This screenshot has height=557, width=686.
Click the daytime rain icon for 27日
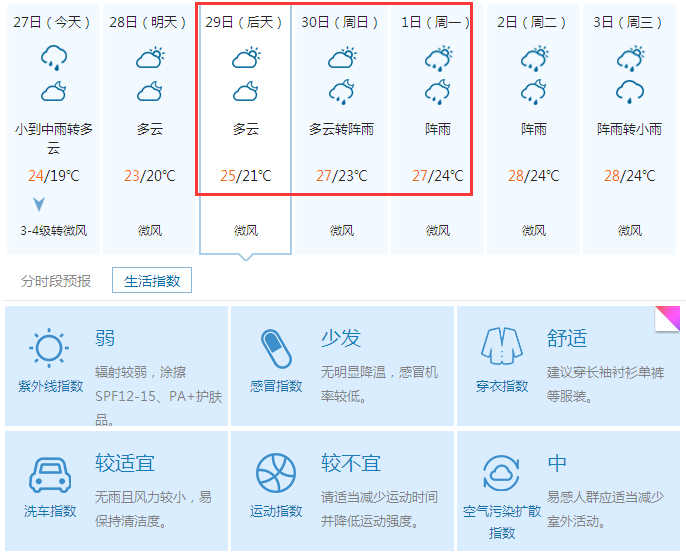pyautogui.click(x=53, y=58)
